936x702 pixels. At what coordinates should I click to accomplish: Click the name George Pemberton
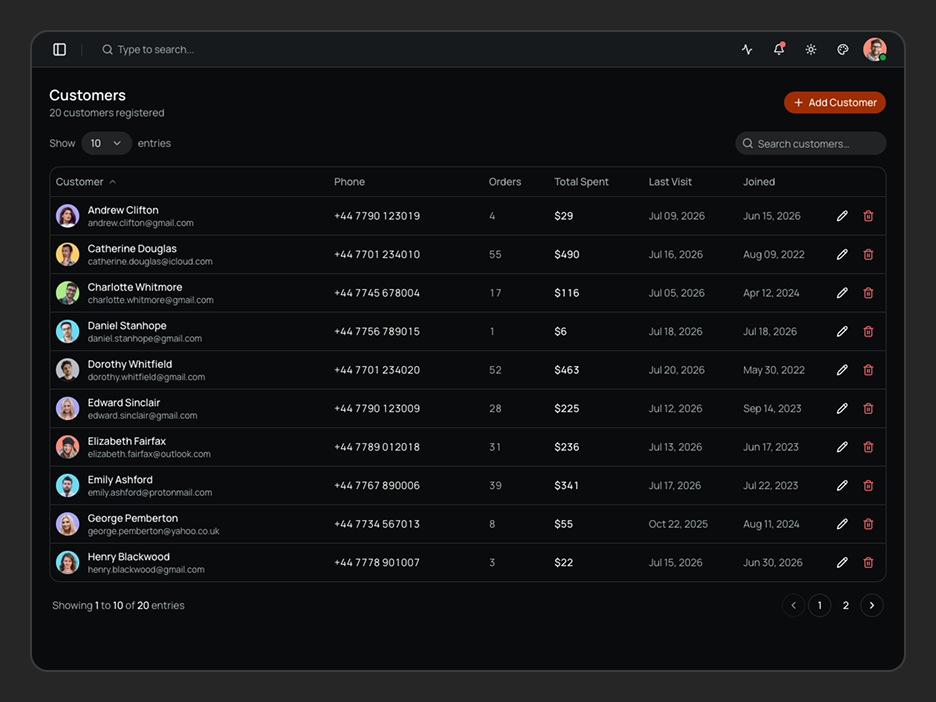coord(133,518)
